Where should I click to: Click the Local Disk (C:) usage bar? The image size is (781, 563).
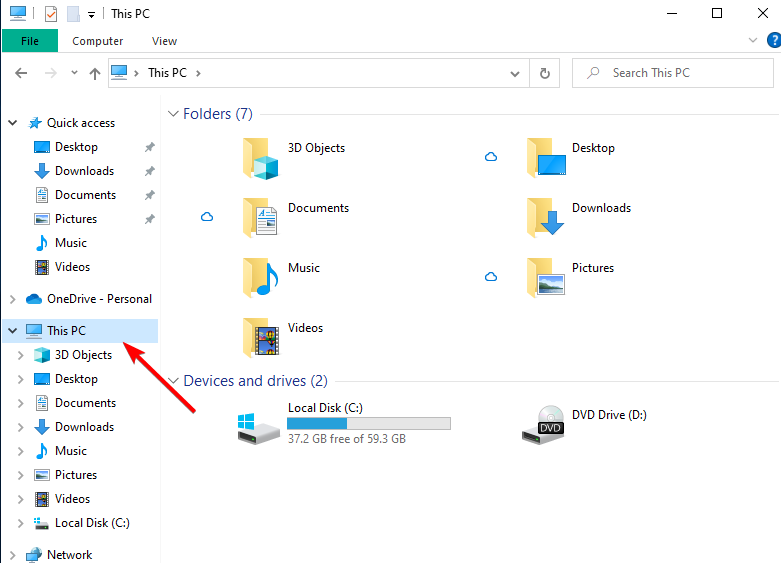click(x=369, y=423)
